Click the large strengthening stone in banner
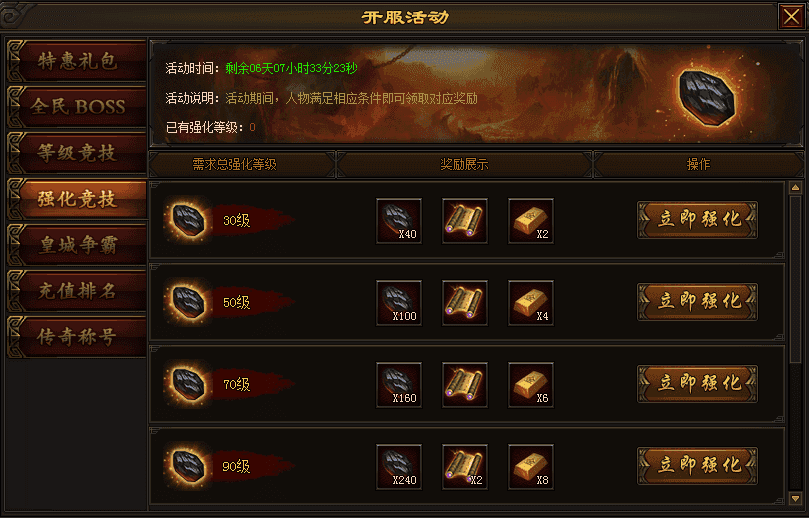 (x=706, y=98)
